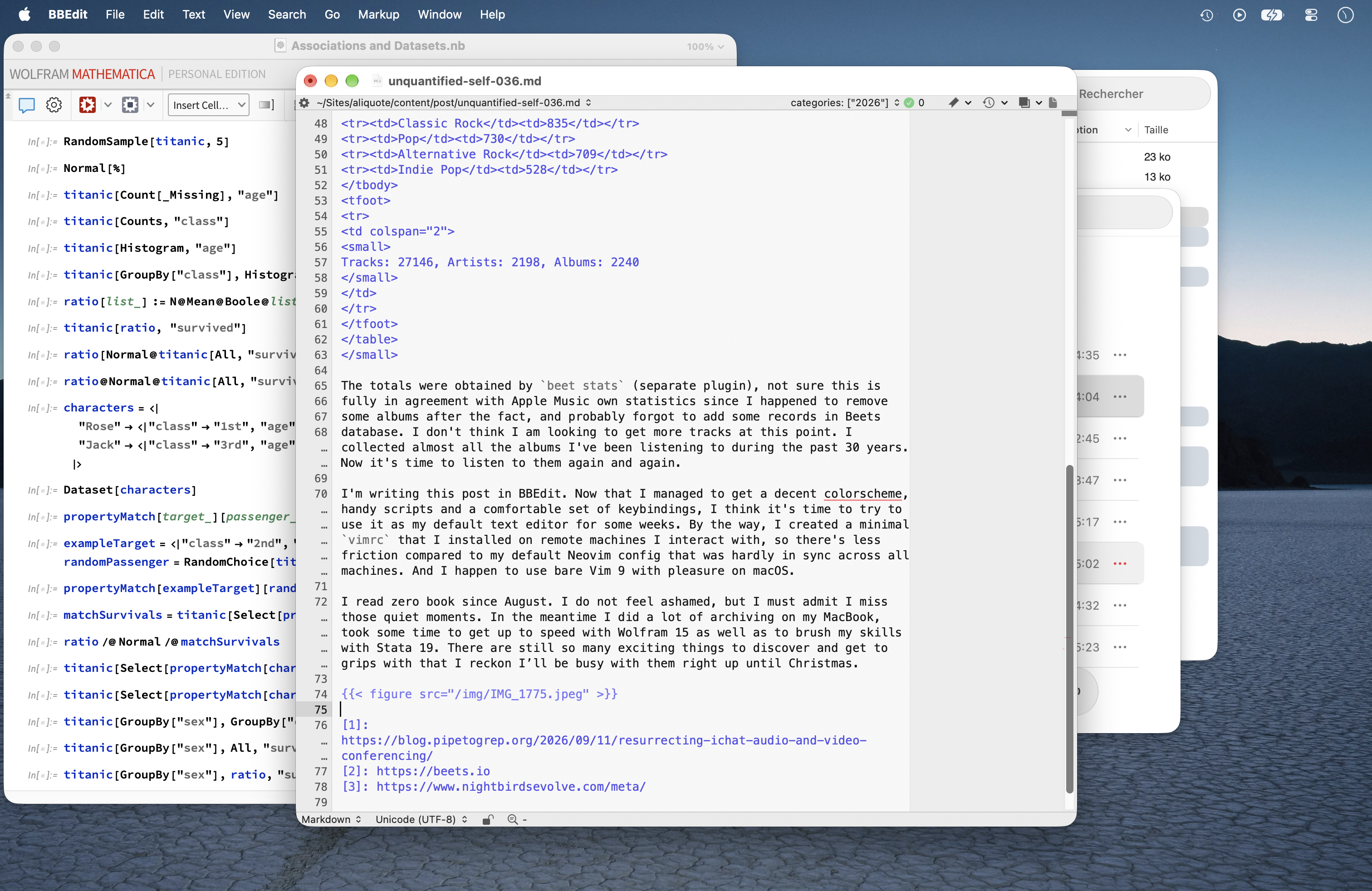Open the 100% zoom dropdown in the Mathematica window
This screenshot has height=891, width=1372.
point(705,47)
